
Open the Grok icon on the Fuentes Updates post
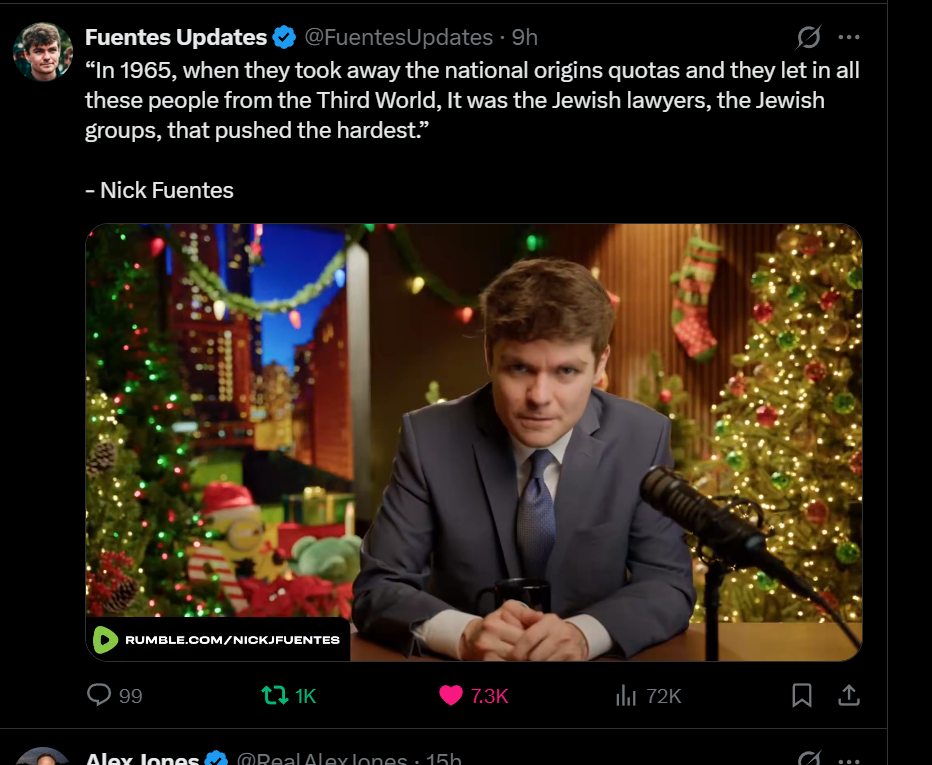coord(809,37)
